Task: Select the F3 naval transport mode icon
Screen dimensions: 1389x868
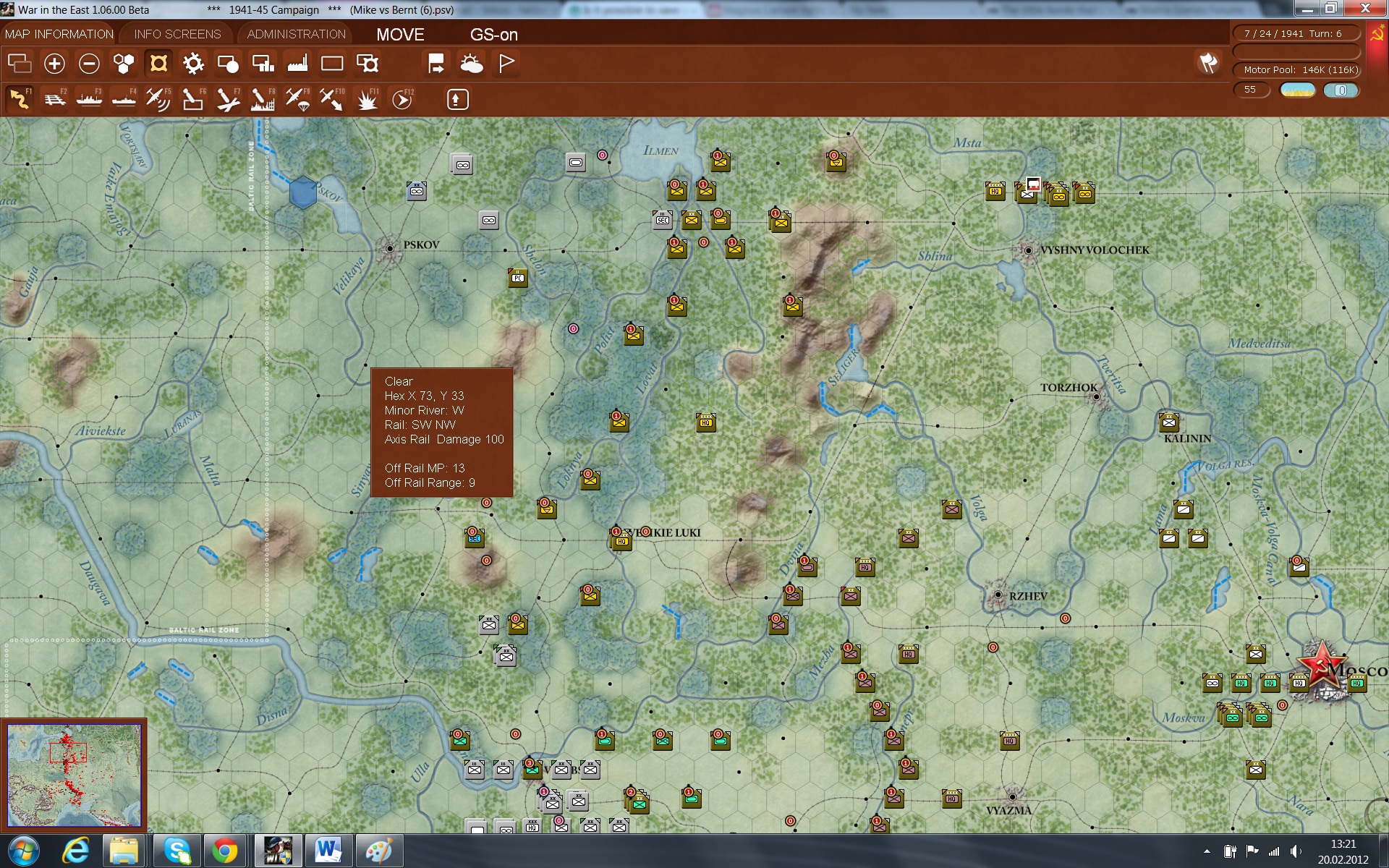Action: 89,99
